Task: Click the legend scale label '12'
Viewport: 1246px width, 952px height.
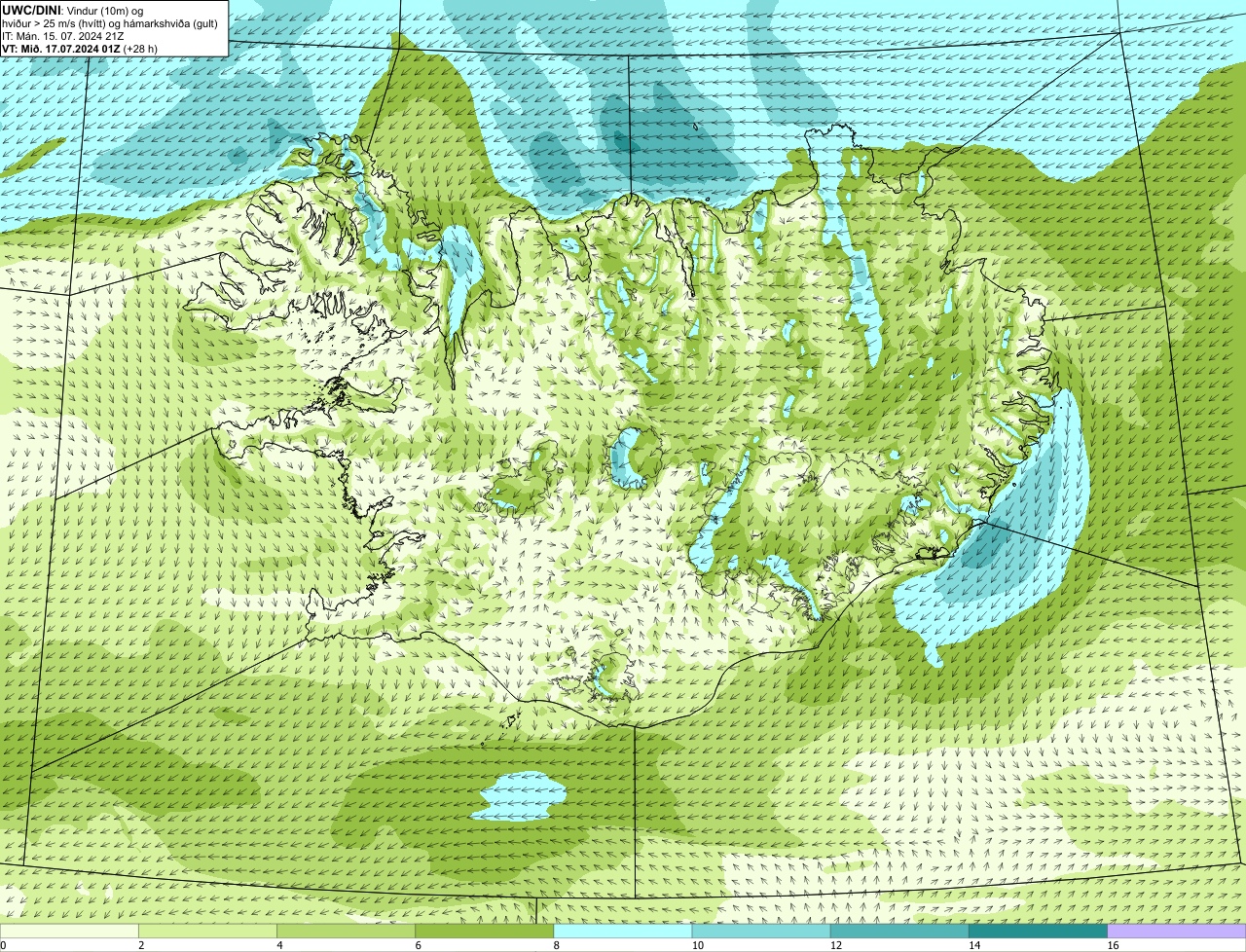Action: pyautogui.click(x=836, y=945)
